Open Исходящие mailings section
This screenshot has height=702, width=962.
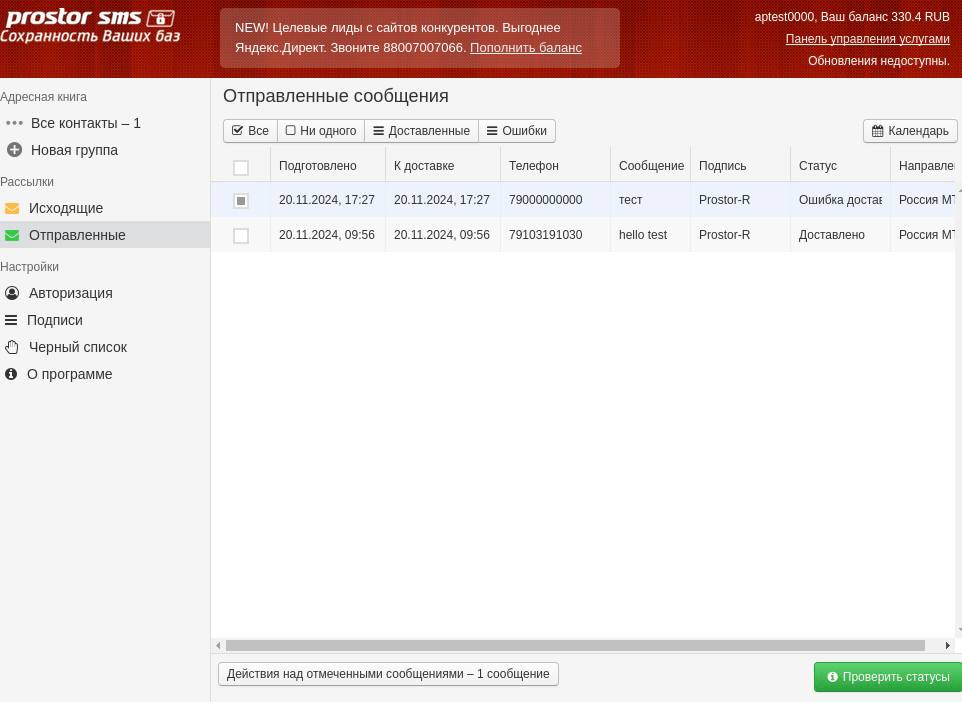(66, 208)
